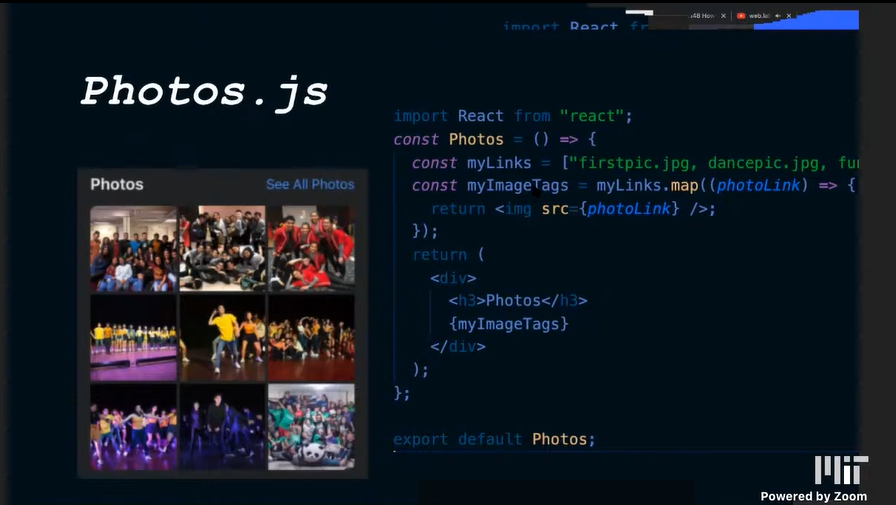Image resolution: width=896 pixels, height=505 pixels.
Task: Open the 'See All Photos' link
Action: tap(310, 185)
